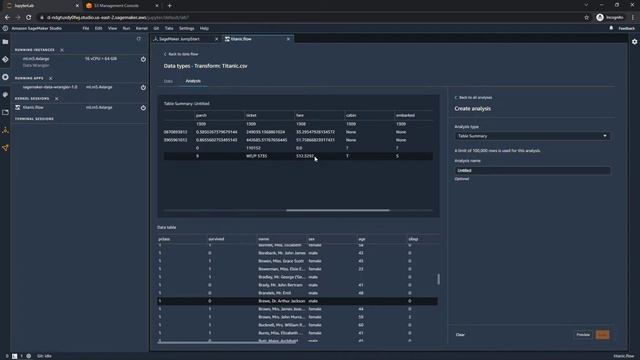
Task: Click the Clear button
Action: (460, 335)
